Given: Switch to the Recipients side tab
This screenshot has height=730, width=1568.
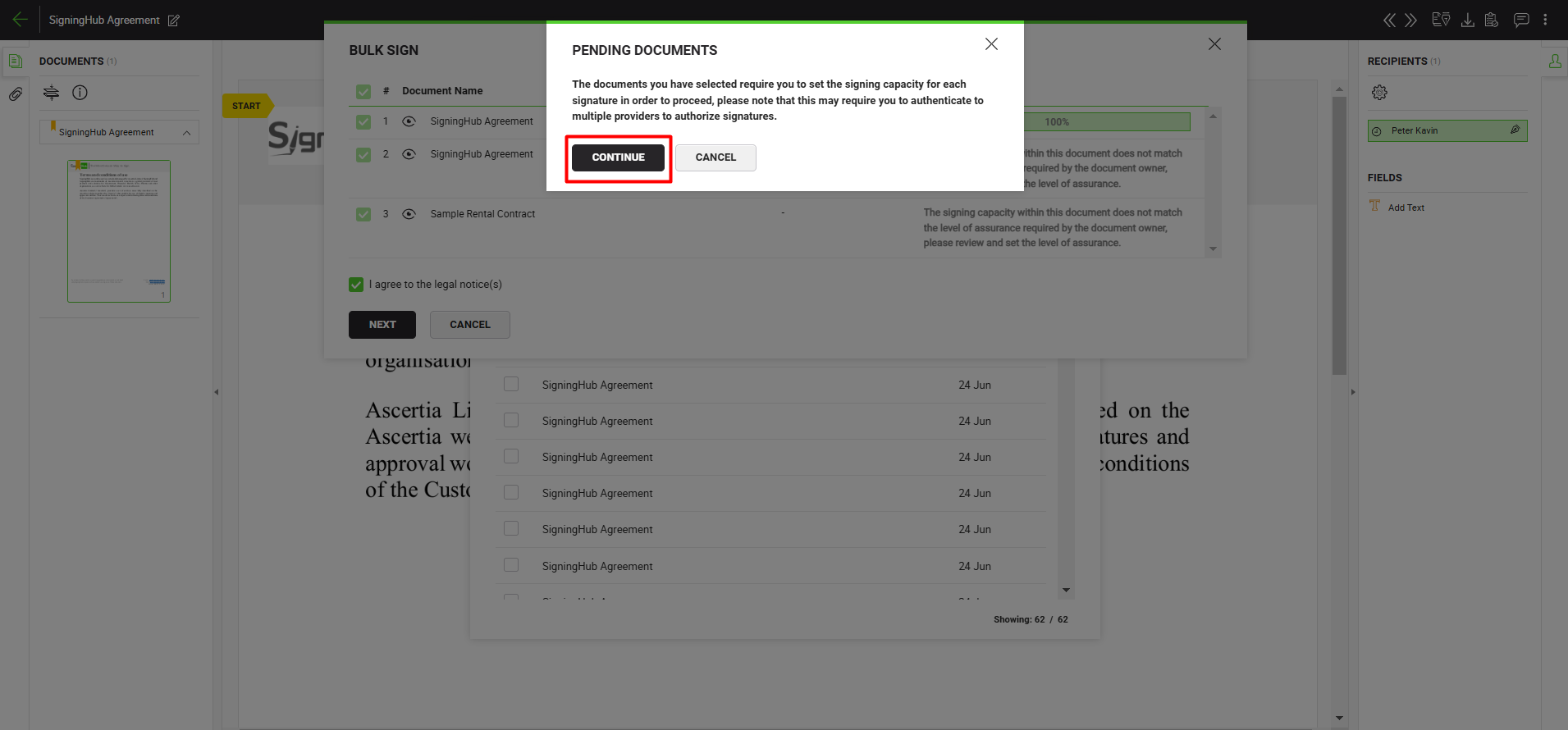Looking at the screenshot, I should (x=1554, y=62).
